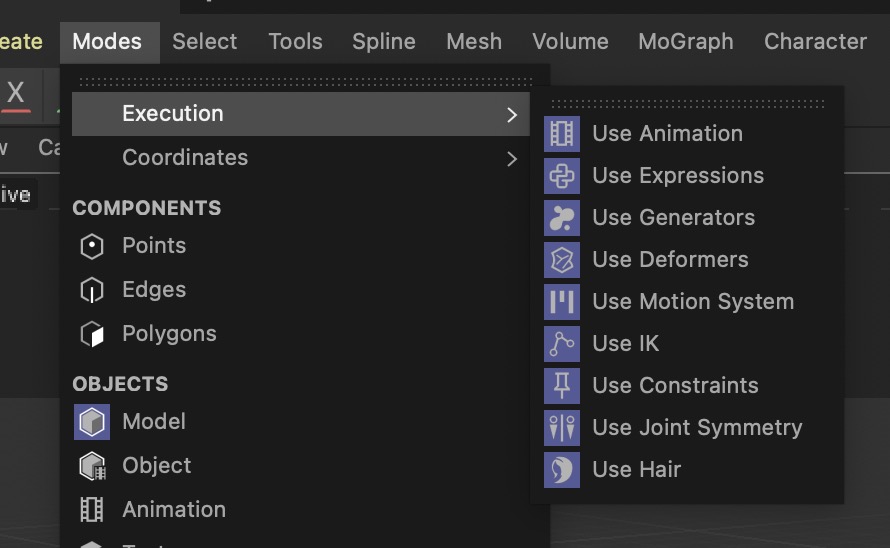The width and height of the screenshot is (890, 548).
Task: Expand the Coordinates submenu arrow
Action: click(x=512, y=159)
